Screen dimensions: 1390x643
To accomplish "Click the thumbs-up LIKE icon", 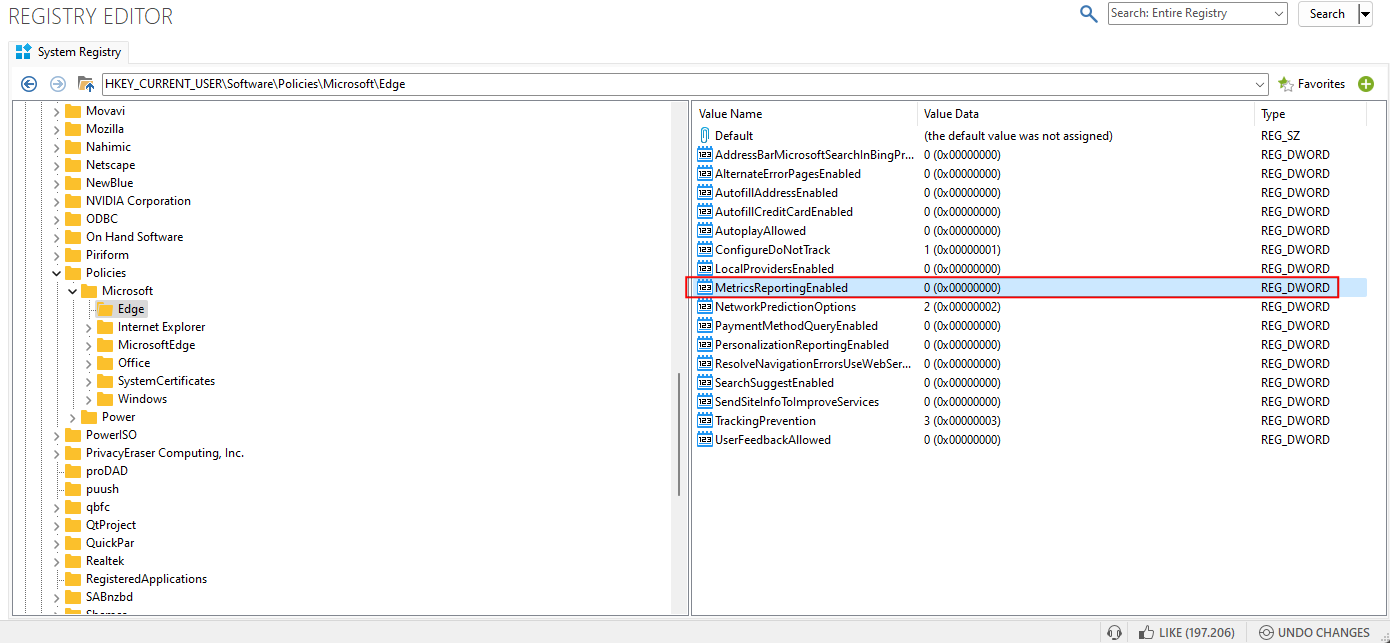I will tap(1145, 632).
